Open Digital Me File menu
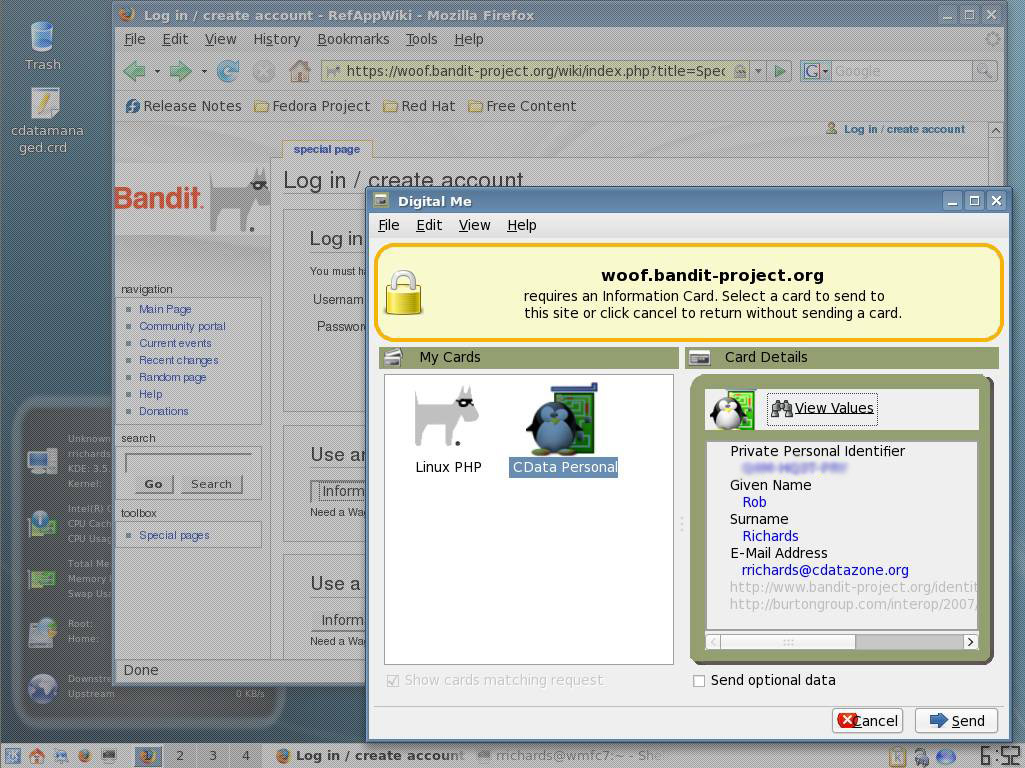Viewport: 1025px width, 768px height. click(388, 225)
